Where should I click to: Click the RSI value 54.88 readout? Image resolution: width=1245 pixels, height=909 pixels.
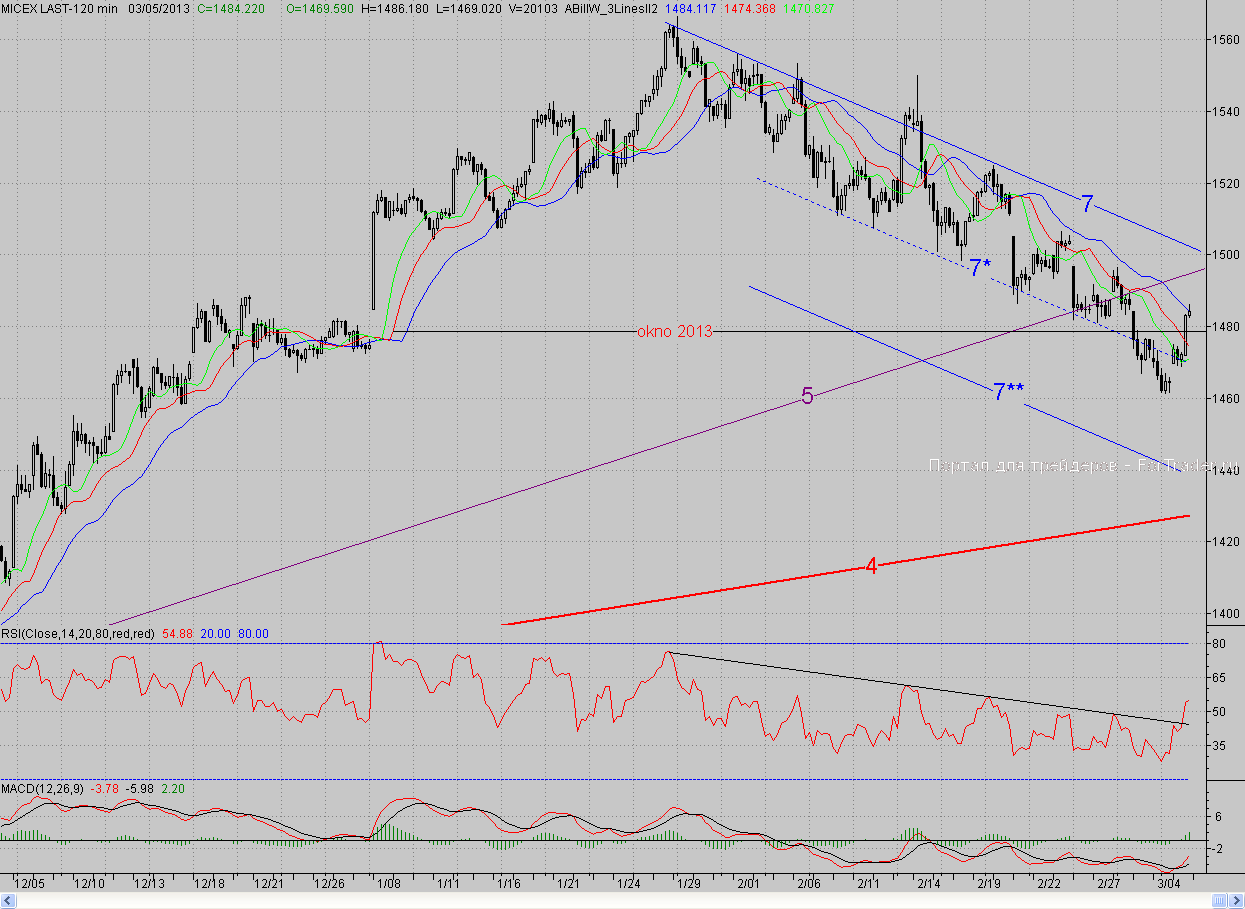[x=177, y=634]
